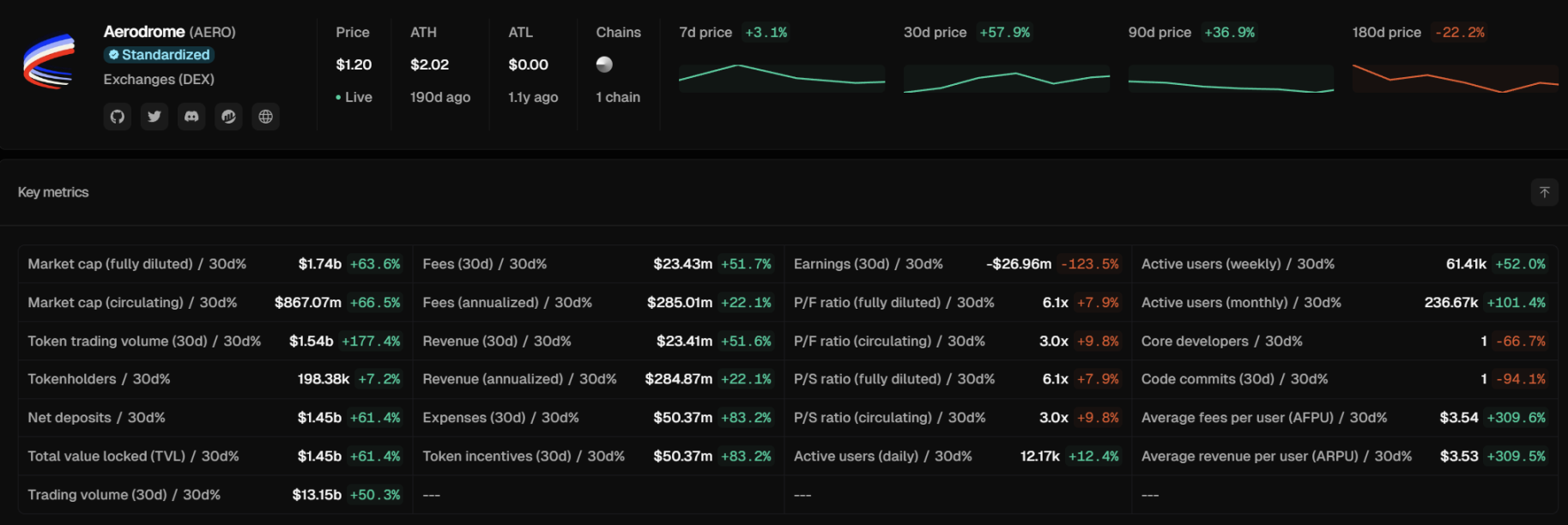Click the 198.38k tokenholders value
The height and width of the screenshot is (525, 1568).
click(x=324, y=379)
